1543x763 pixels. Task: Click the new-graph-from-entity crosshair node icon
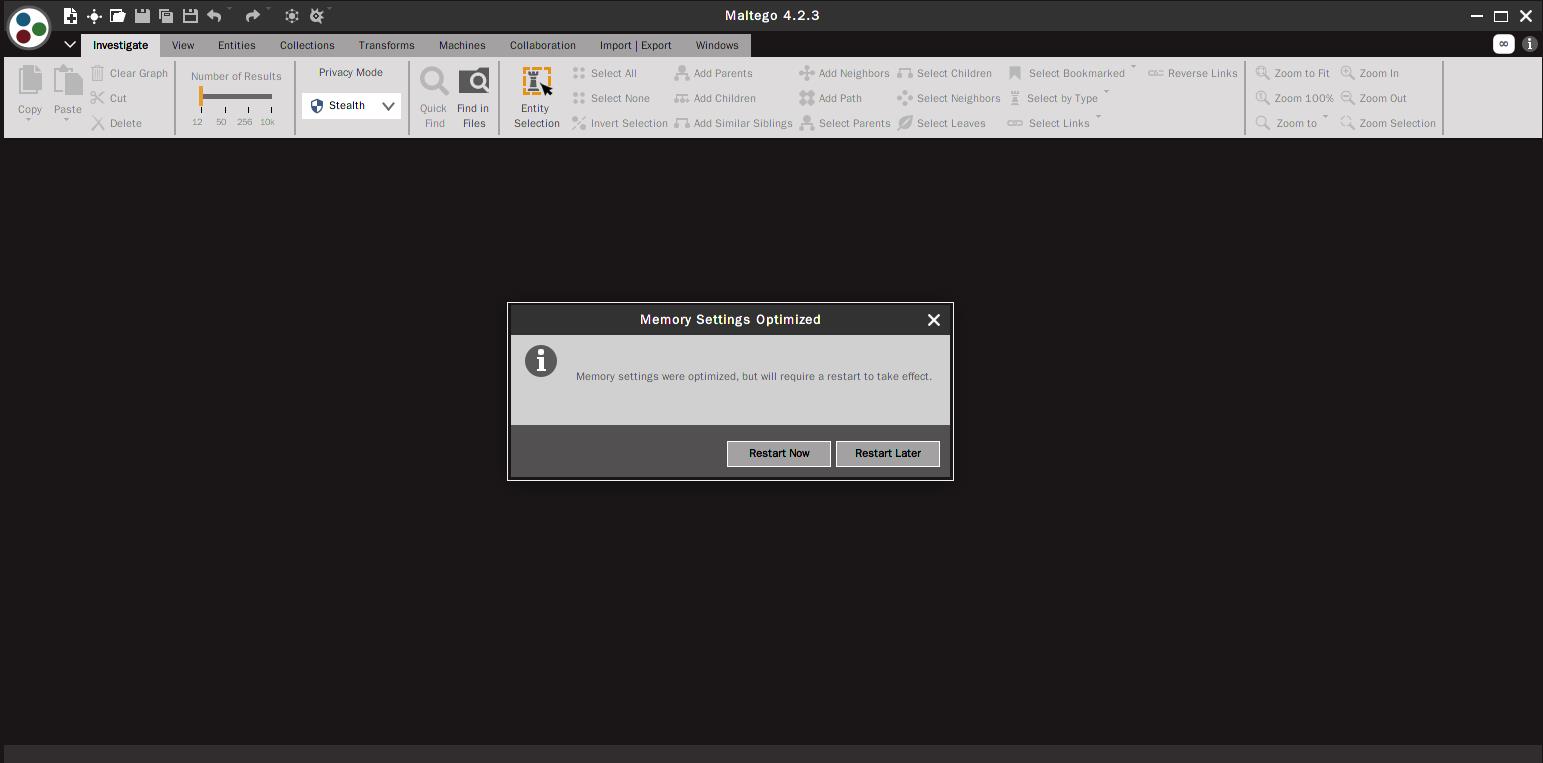[x=94, y=16]
